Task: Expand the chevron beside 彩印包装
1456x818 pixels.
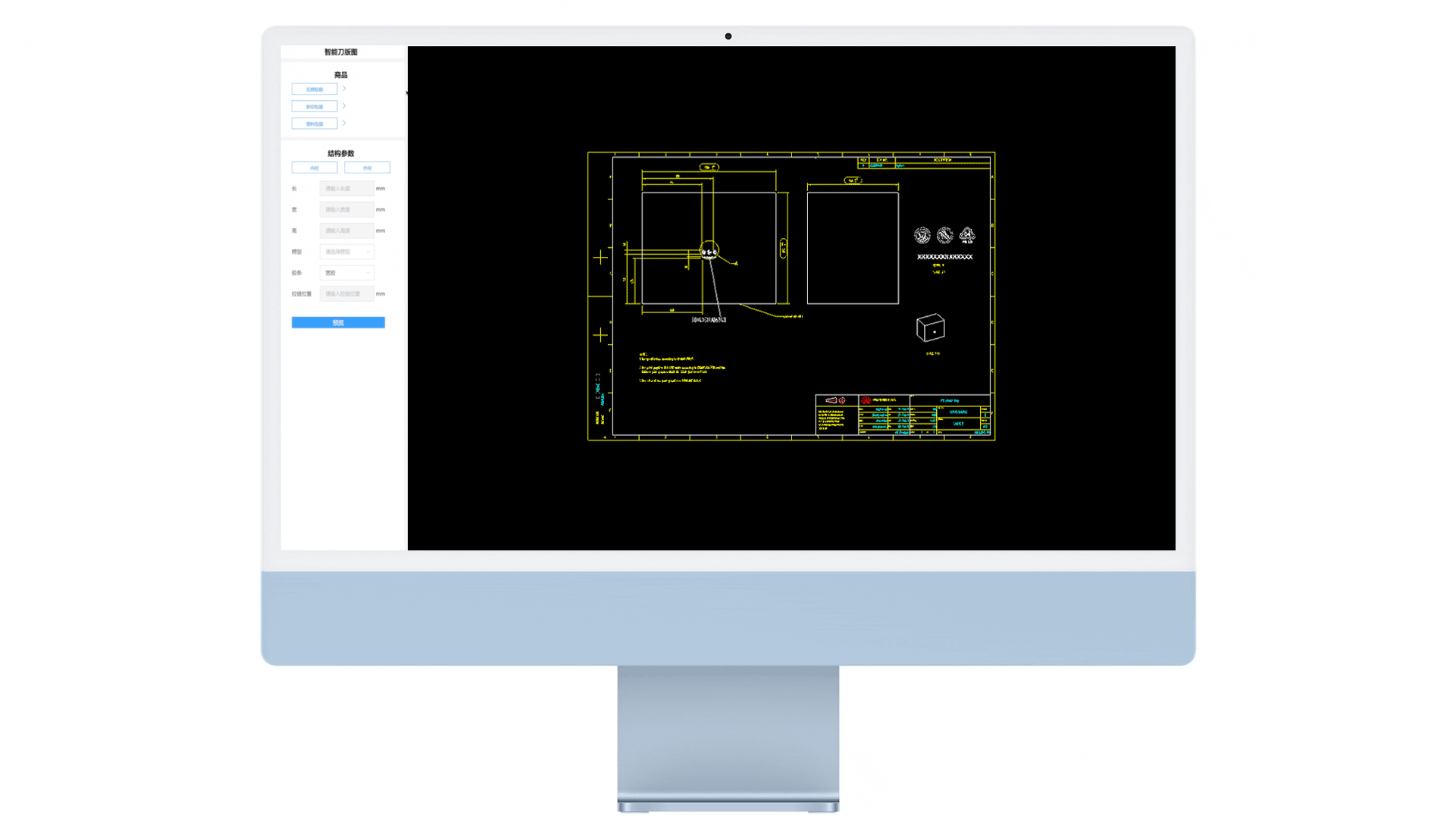Action: (x=344, y=106)
